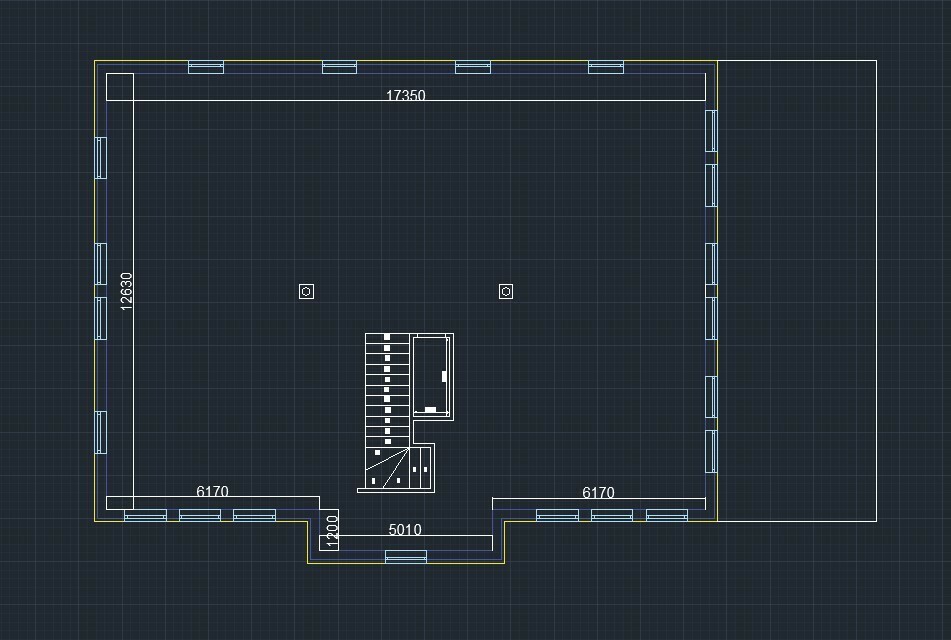951x640 pixels.
Task: Select the 6170 dimension on the right
Action: [x=598, y=493]
